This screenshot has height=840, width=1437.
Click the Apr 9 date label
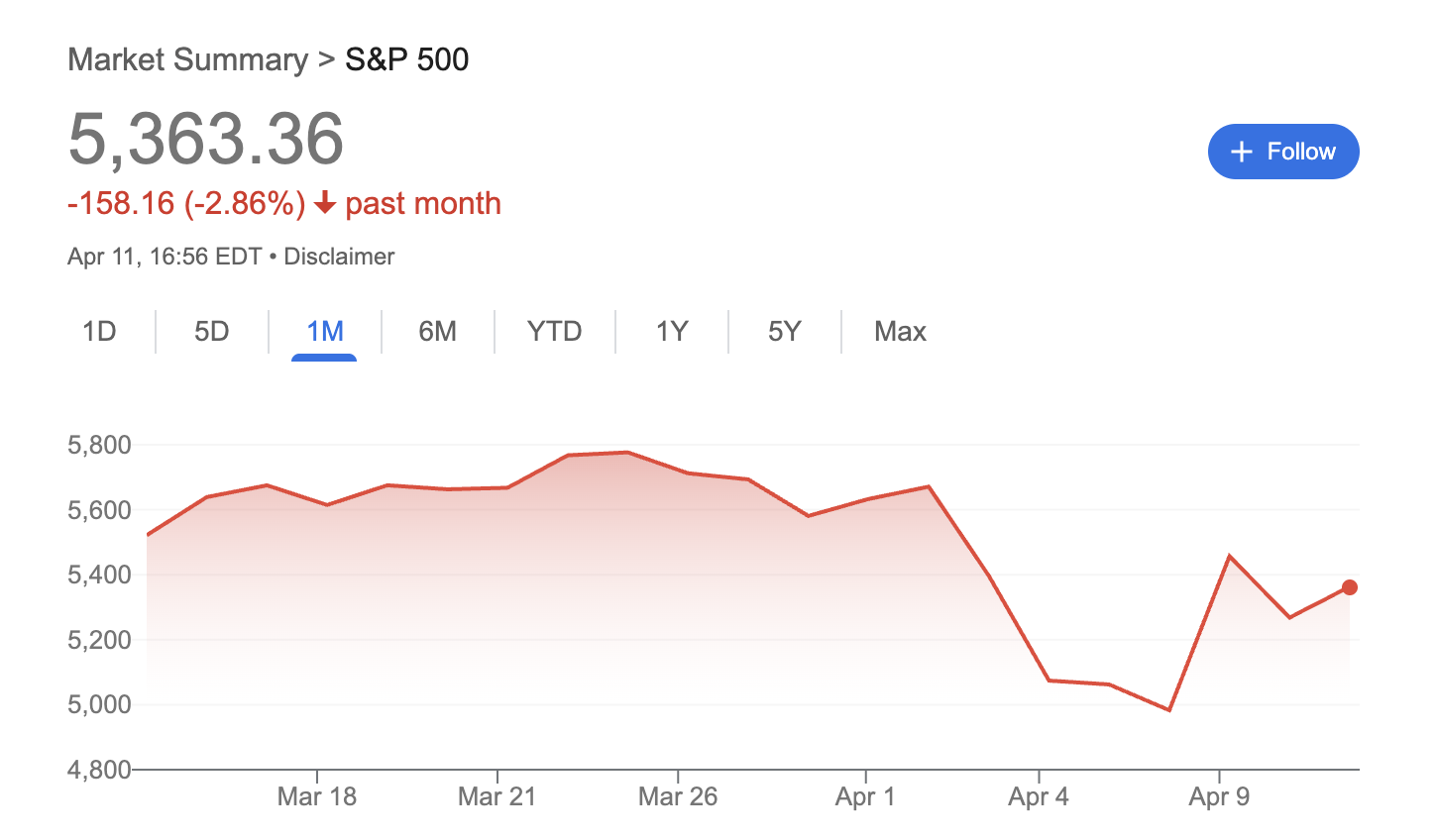tap(1218, 796)
